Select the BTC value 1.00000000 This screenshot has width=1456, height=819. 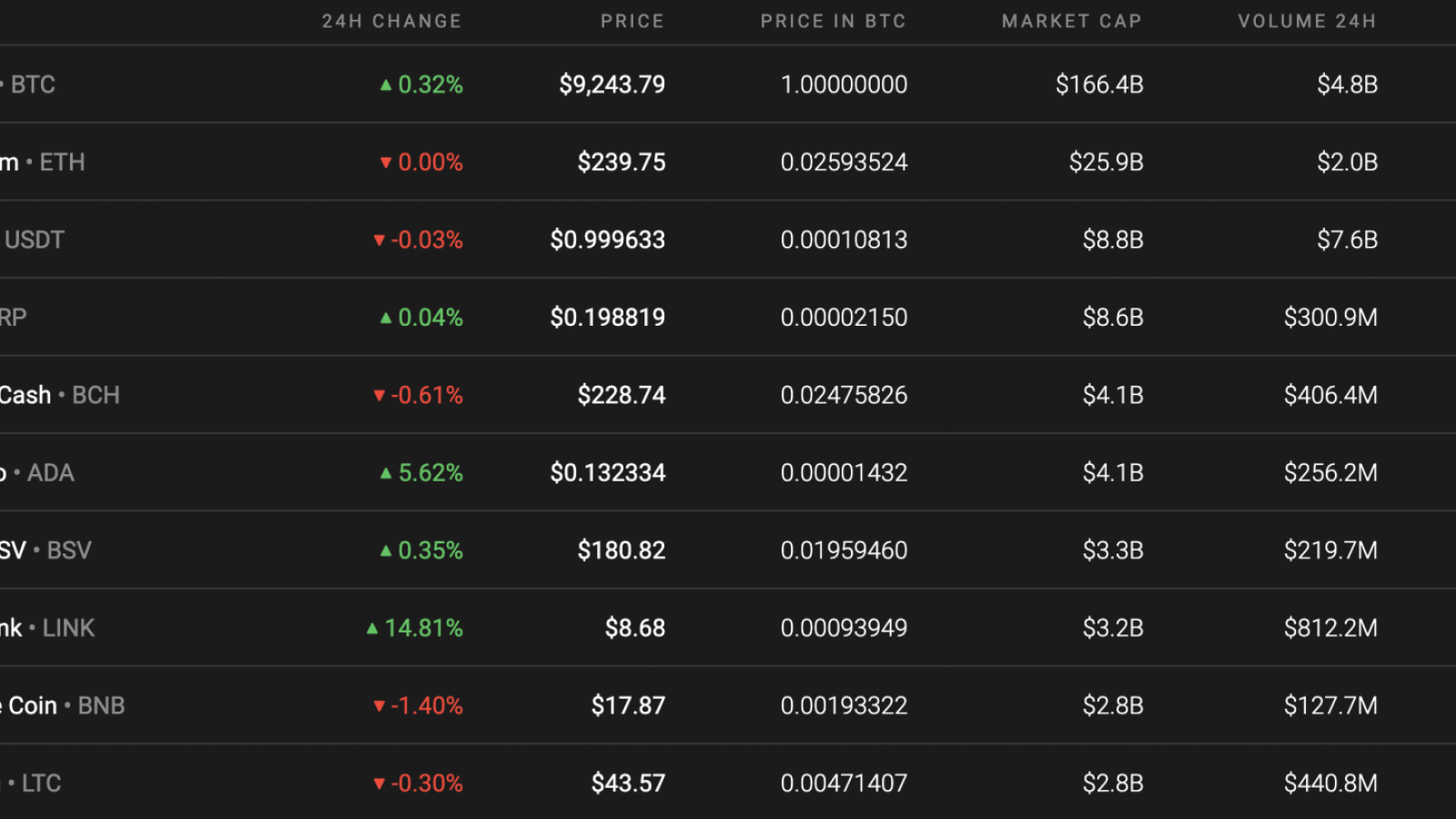[844, 85]
